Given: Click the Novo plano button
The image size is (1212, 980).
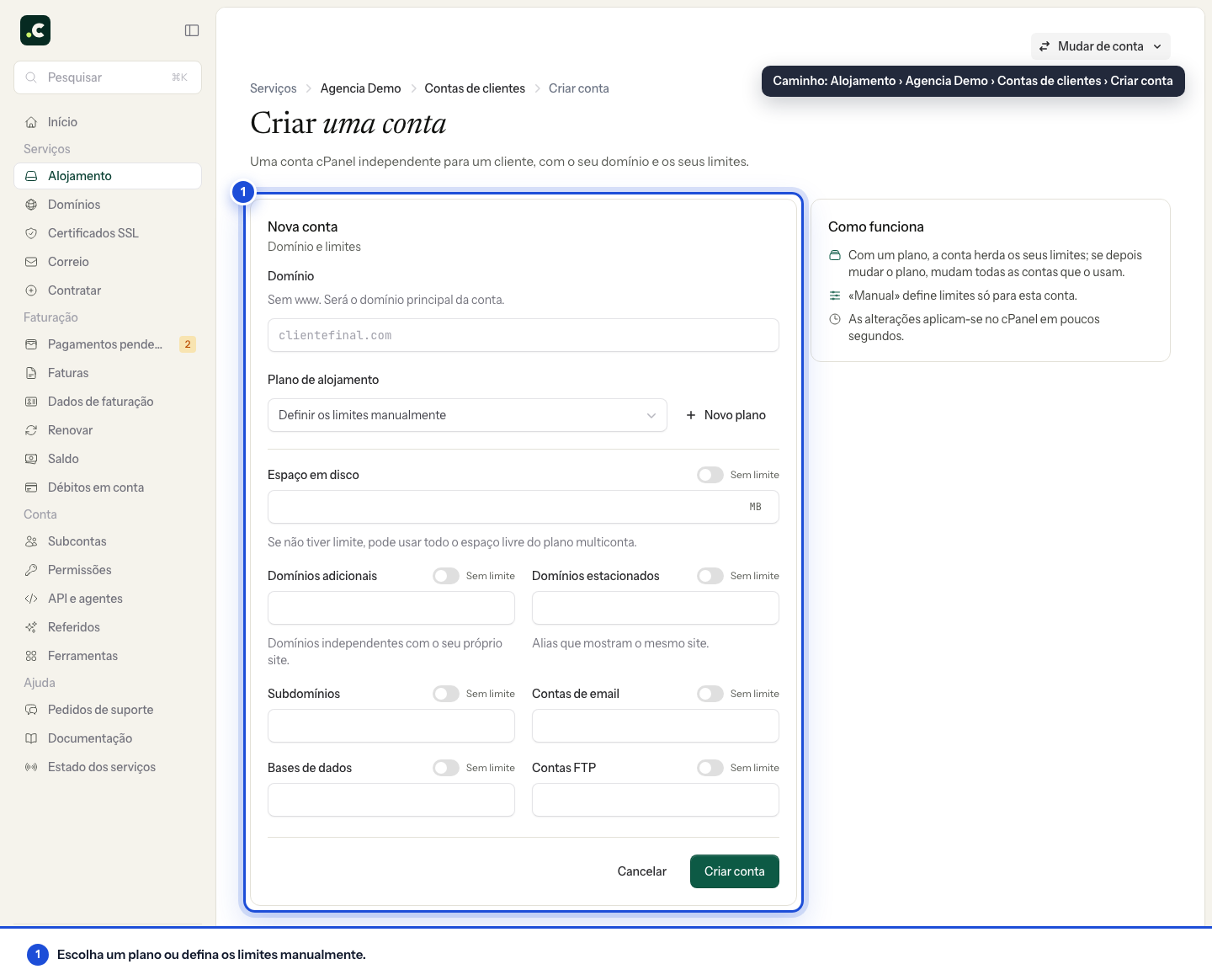Looking at the screenshot, I should pyautogui.click(x=726, y=415).
